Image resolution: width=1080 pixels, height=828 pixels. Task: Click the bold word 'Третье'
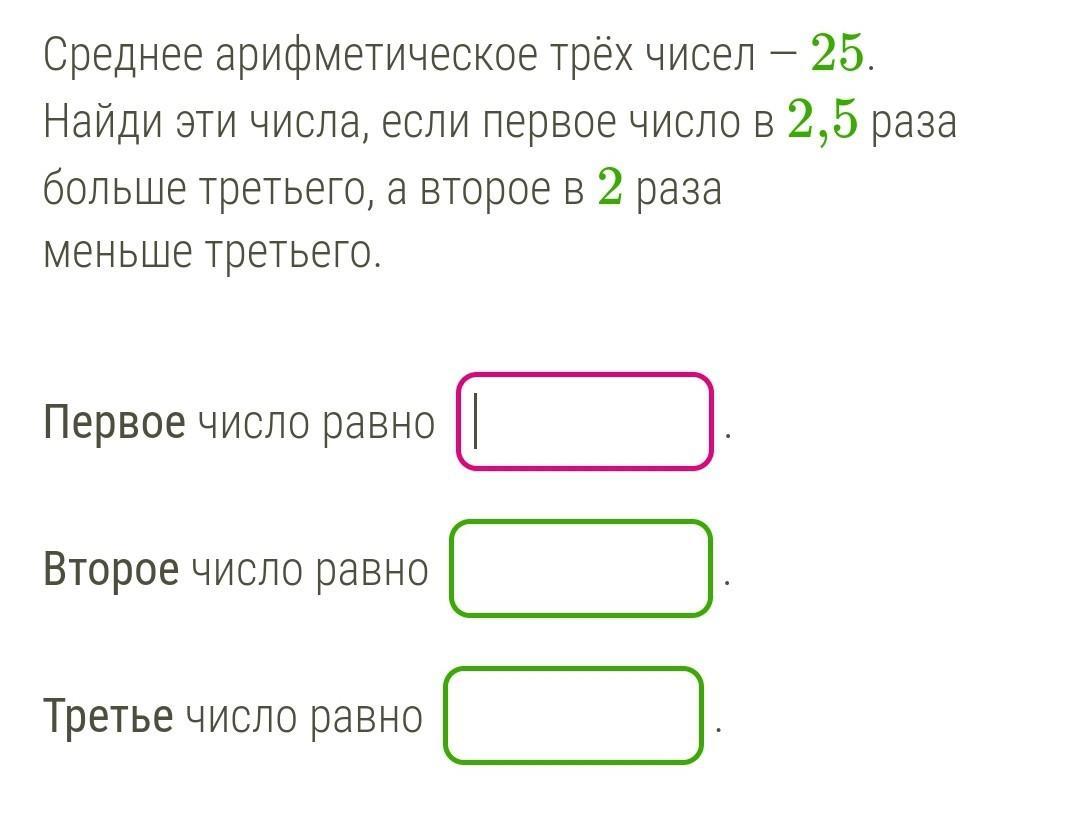pyautogui.click(x=108, y=717)
